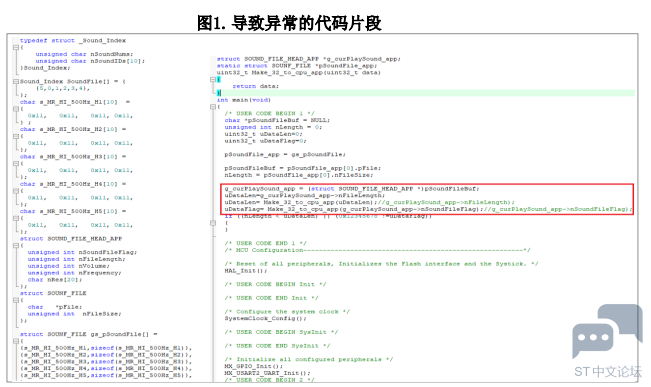The image size is (651, 387).
Task: Click the line 'uint32_t uDataLen=0;'
Action: [x=264, y=134]
